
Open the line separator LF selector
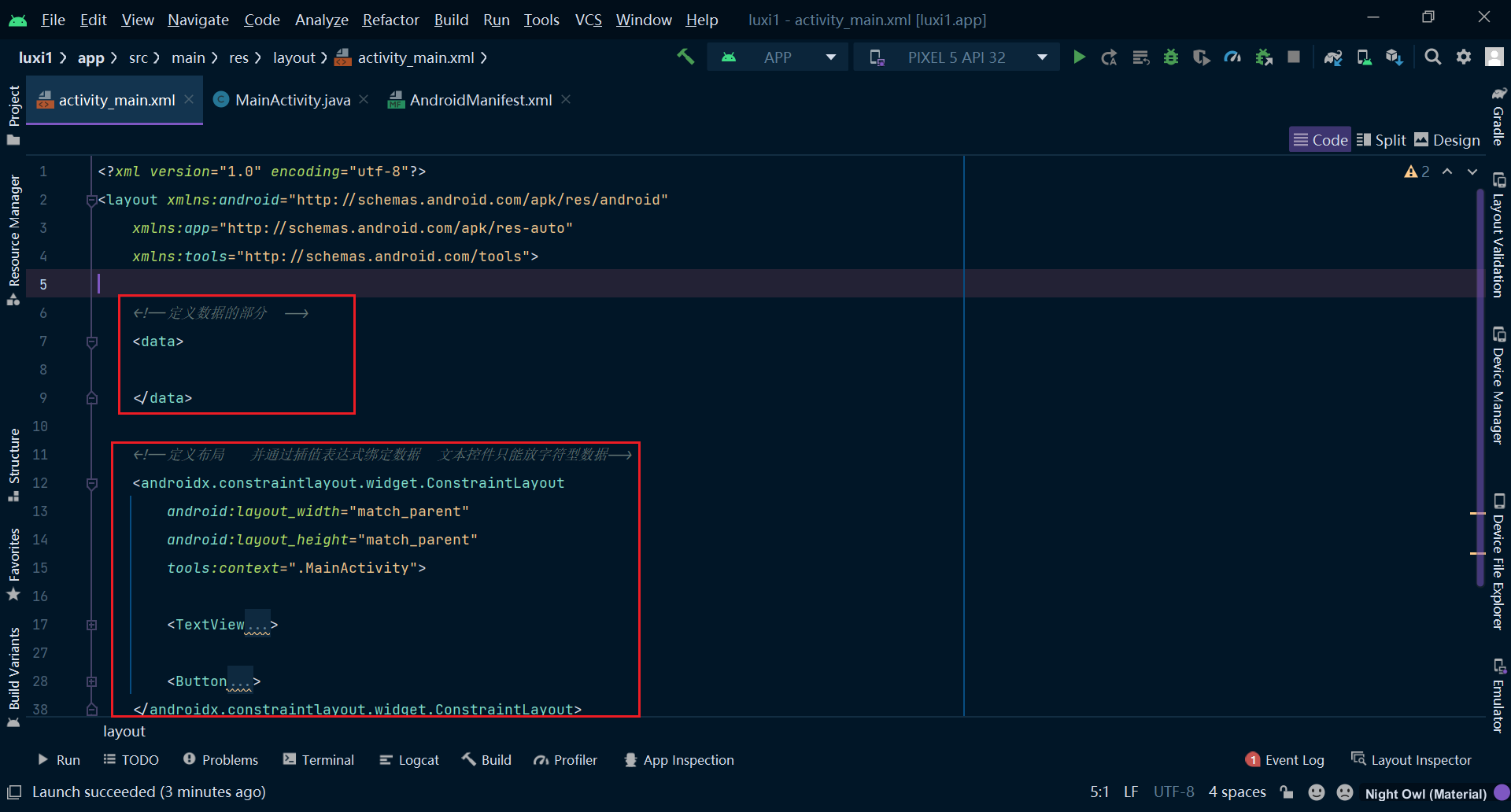click(x=1131, y=792)
